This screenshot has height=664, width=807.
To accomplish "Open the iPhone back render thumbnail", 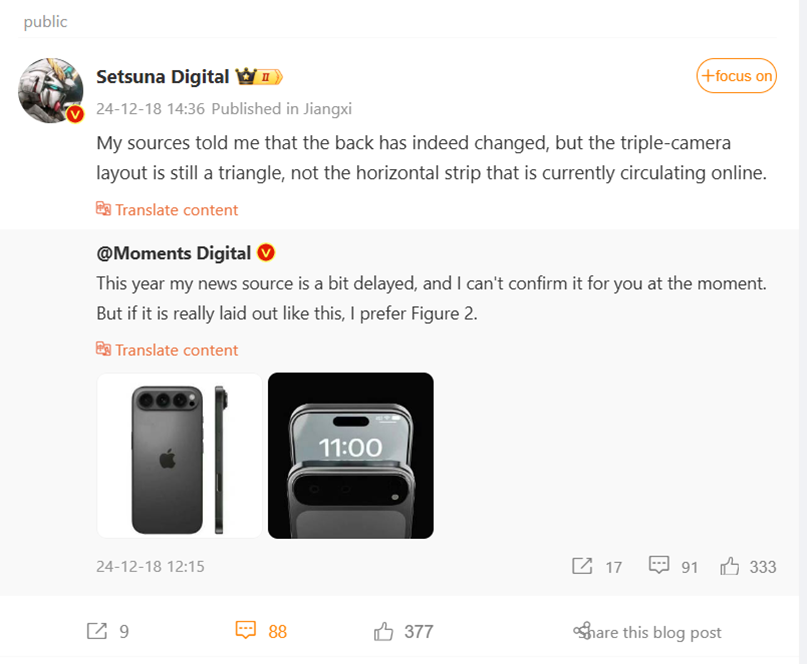I will click(179, 456).
